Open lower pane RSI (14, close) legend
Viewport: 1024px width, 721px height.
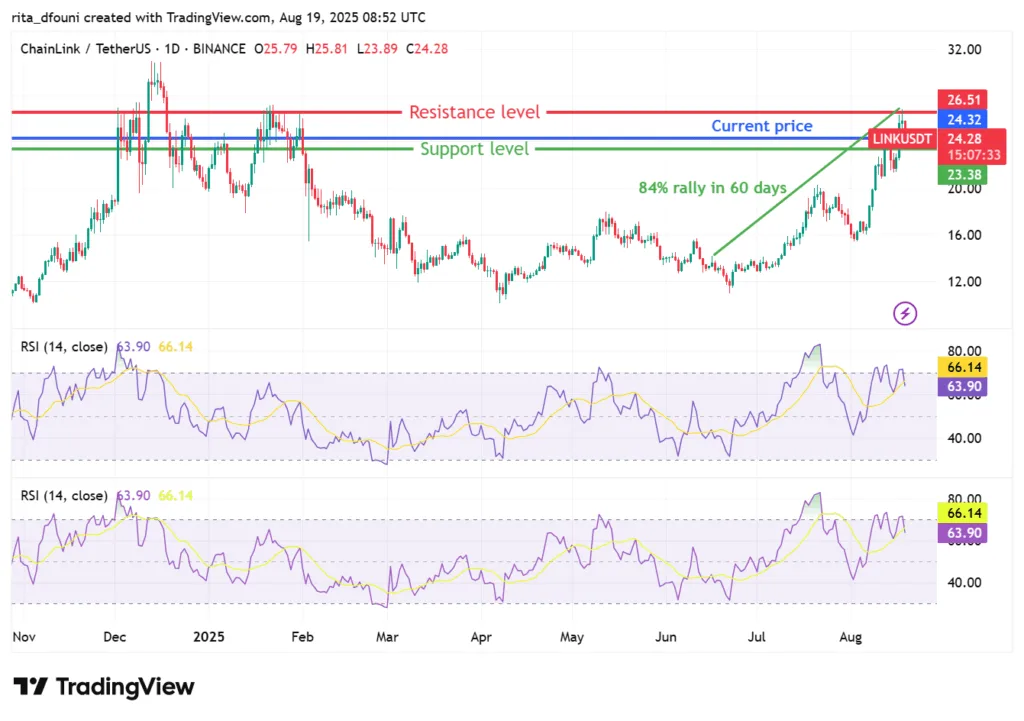64,495
